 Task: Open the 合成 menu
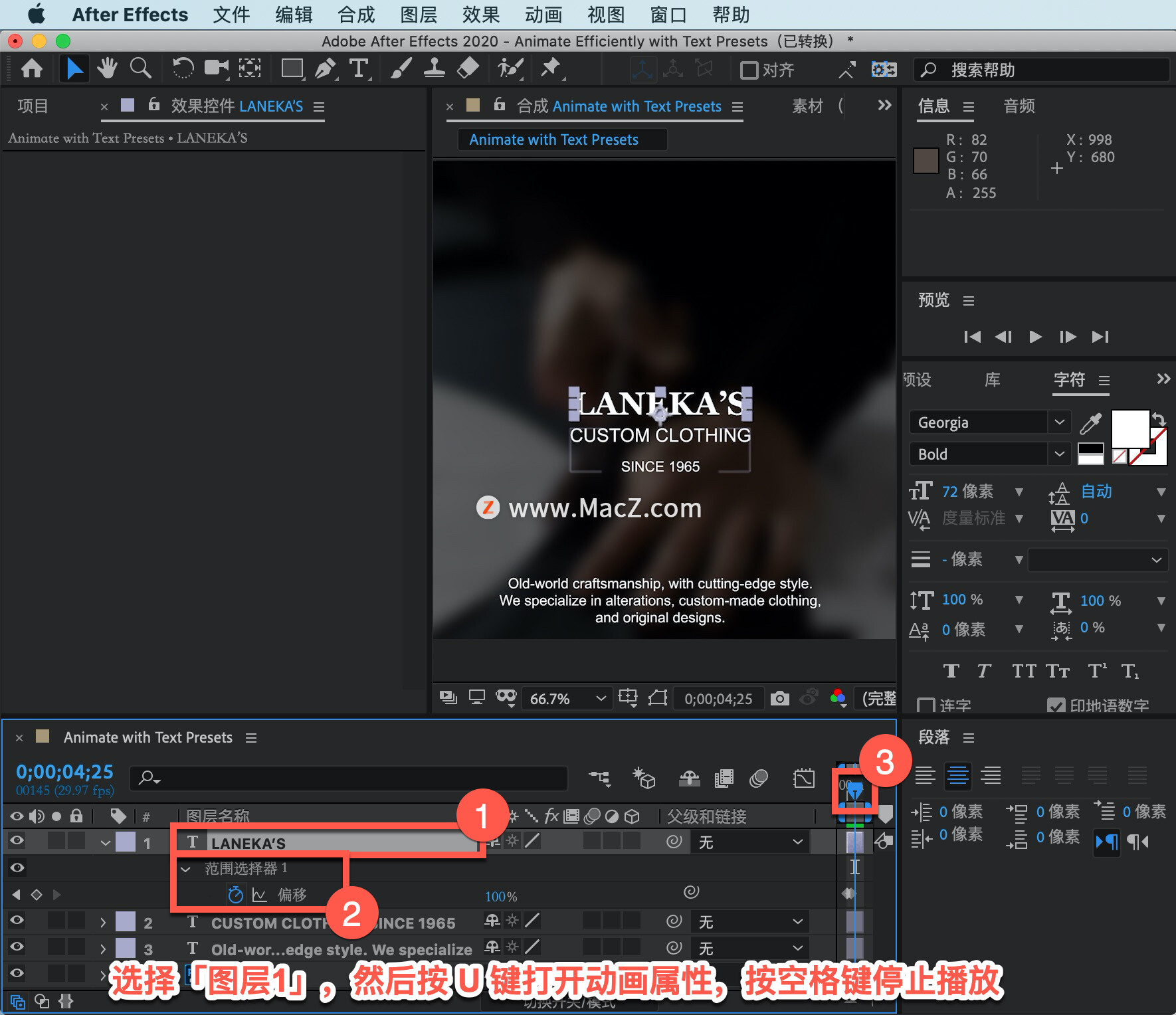356,15
